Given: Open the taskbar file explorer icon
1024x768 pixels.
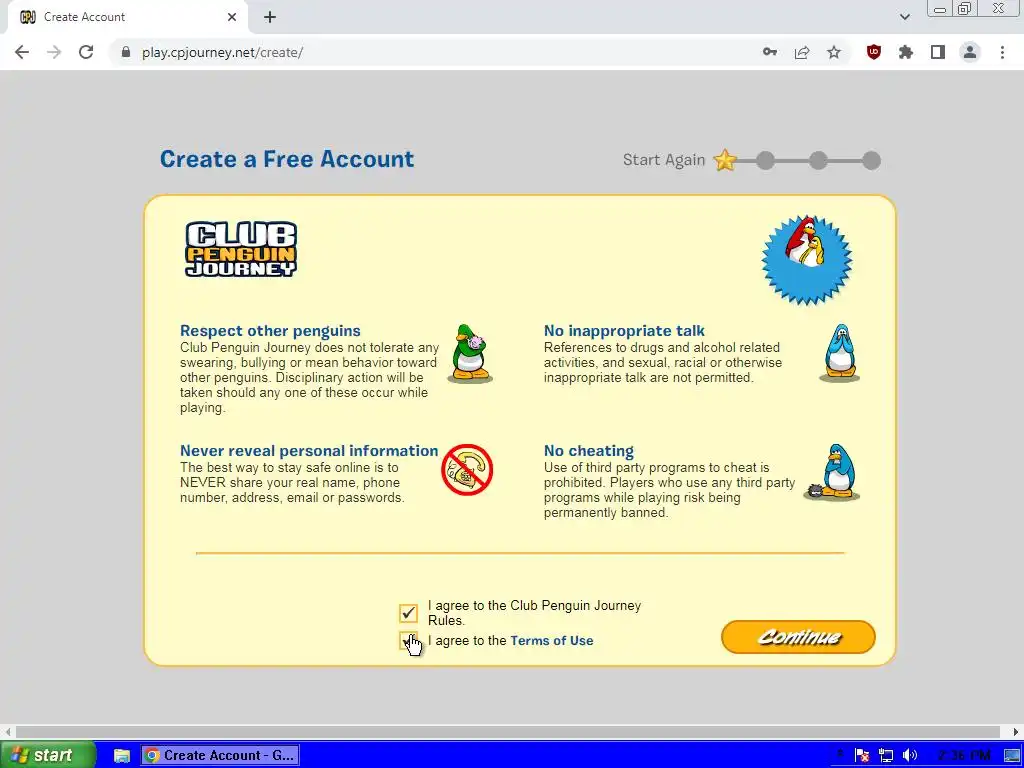Looking at the screenshot, I should pos(121,756).
